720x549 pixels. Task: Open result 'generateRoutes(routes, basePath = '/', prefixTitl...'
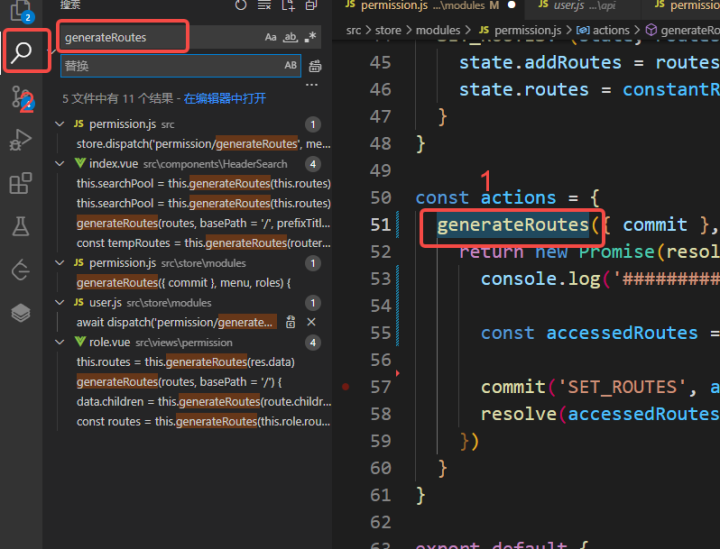pyautogui.click(x=203, y=224)
